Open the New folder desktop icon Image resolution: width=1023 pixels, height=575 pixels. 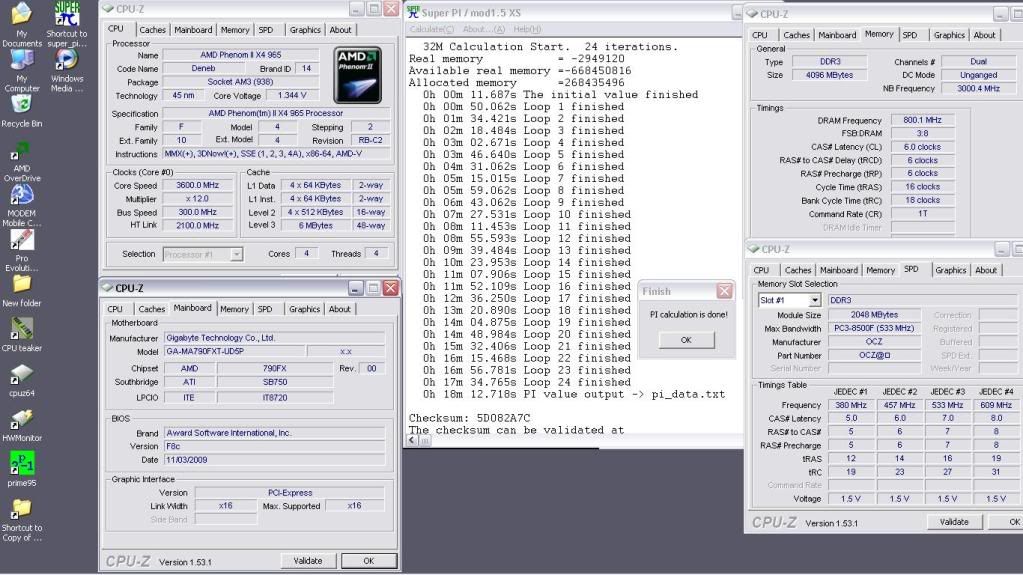22,284
